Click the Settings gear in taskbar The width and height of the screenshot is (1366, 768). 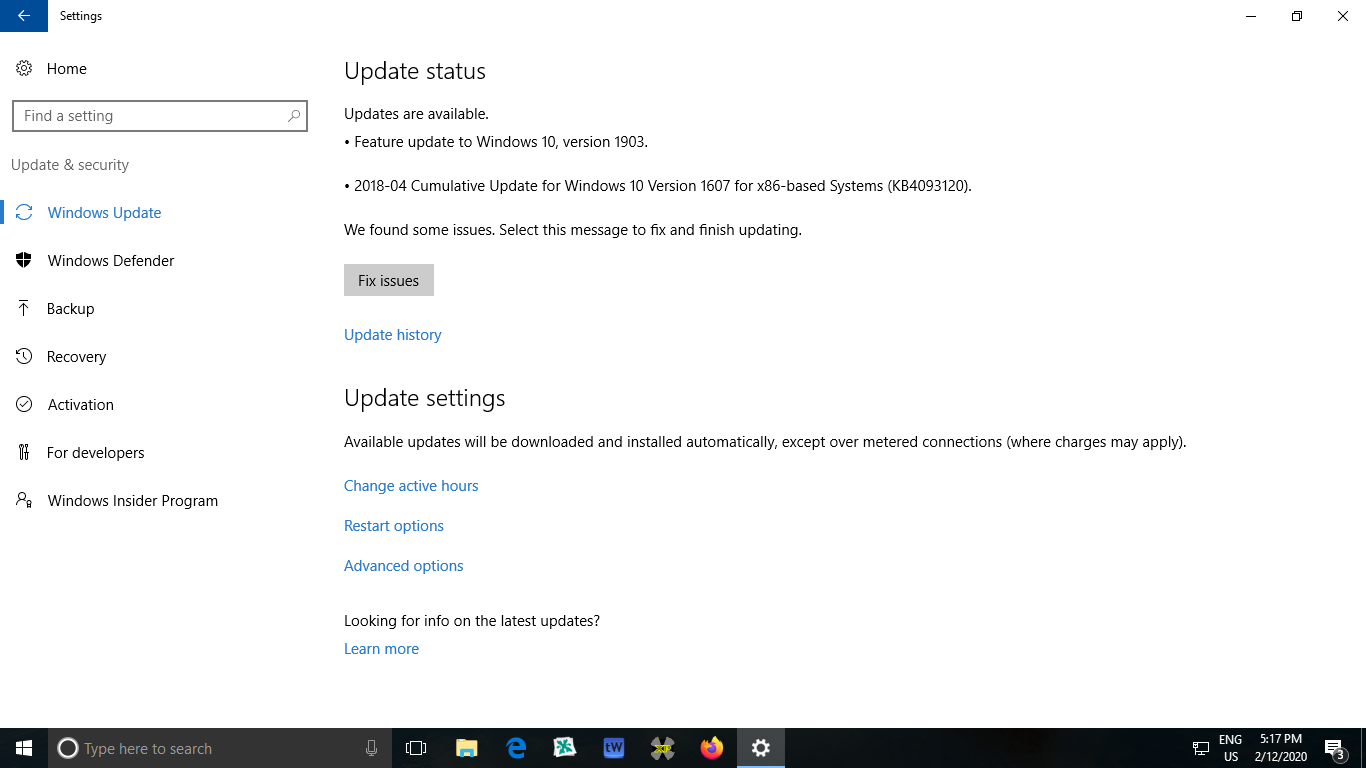point(761,748)
